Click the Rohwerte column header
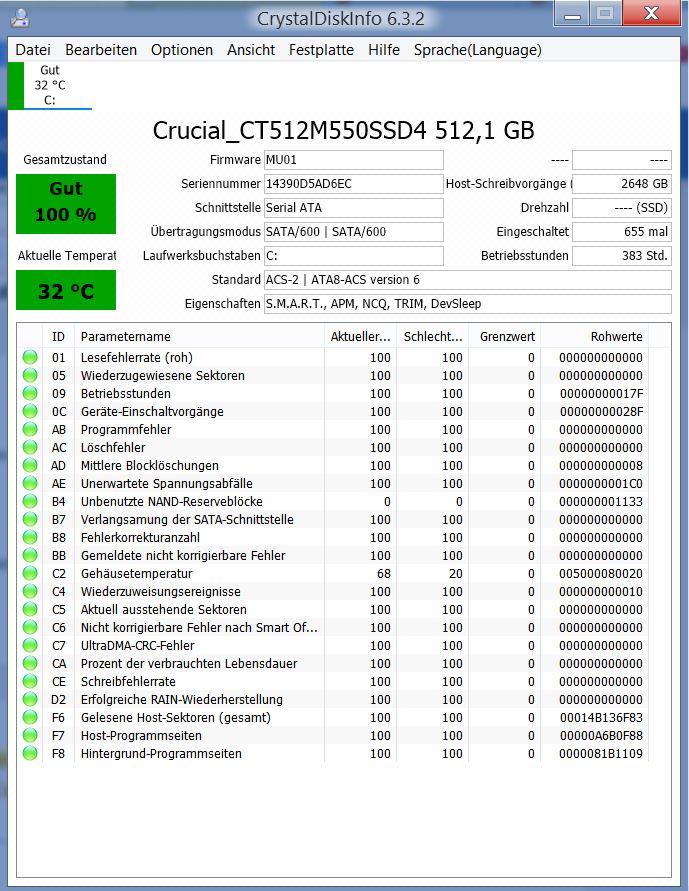The width and height of the screenshot is (689, 891). [x=595, y=336]
